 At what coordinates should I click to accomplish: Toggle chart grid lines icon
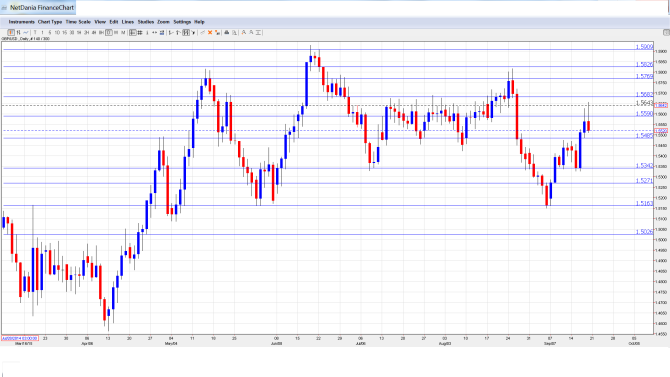[140, 32]
